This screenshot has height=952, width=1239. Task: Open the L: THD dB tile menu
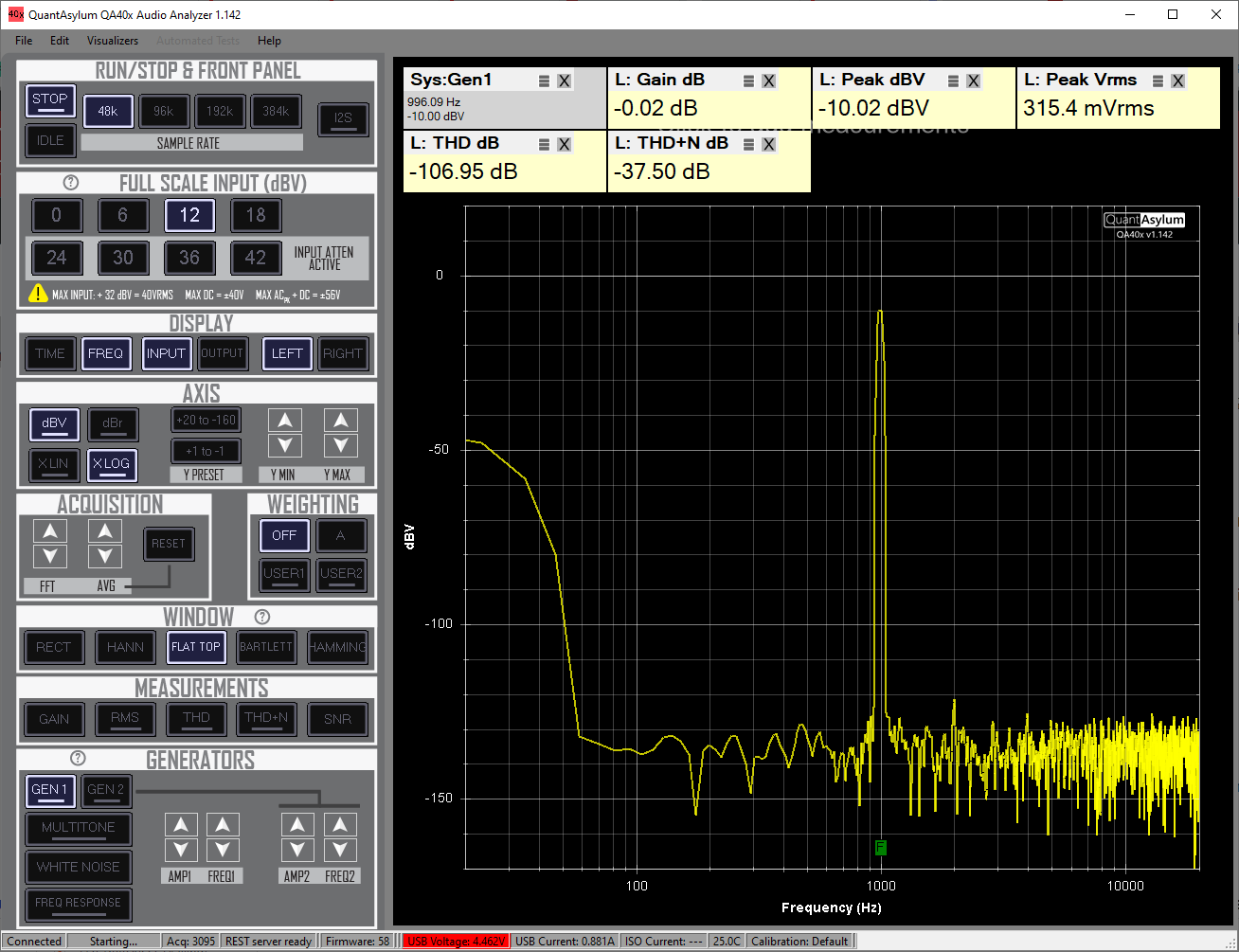(544, 145)
